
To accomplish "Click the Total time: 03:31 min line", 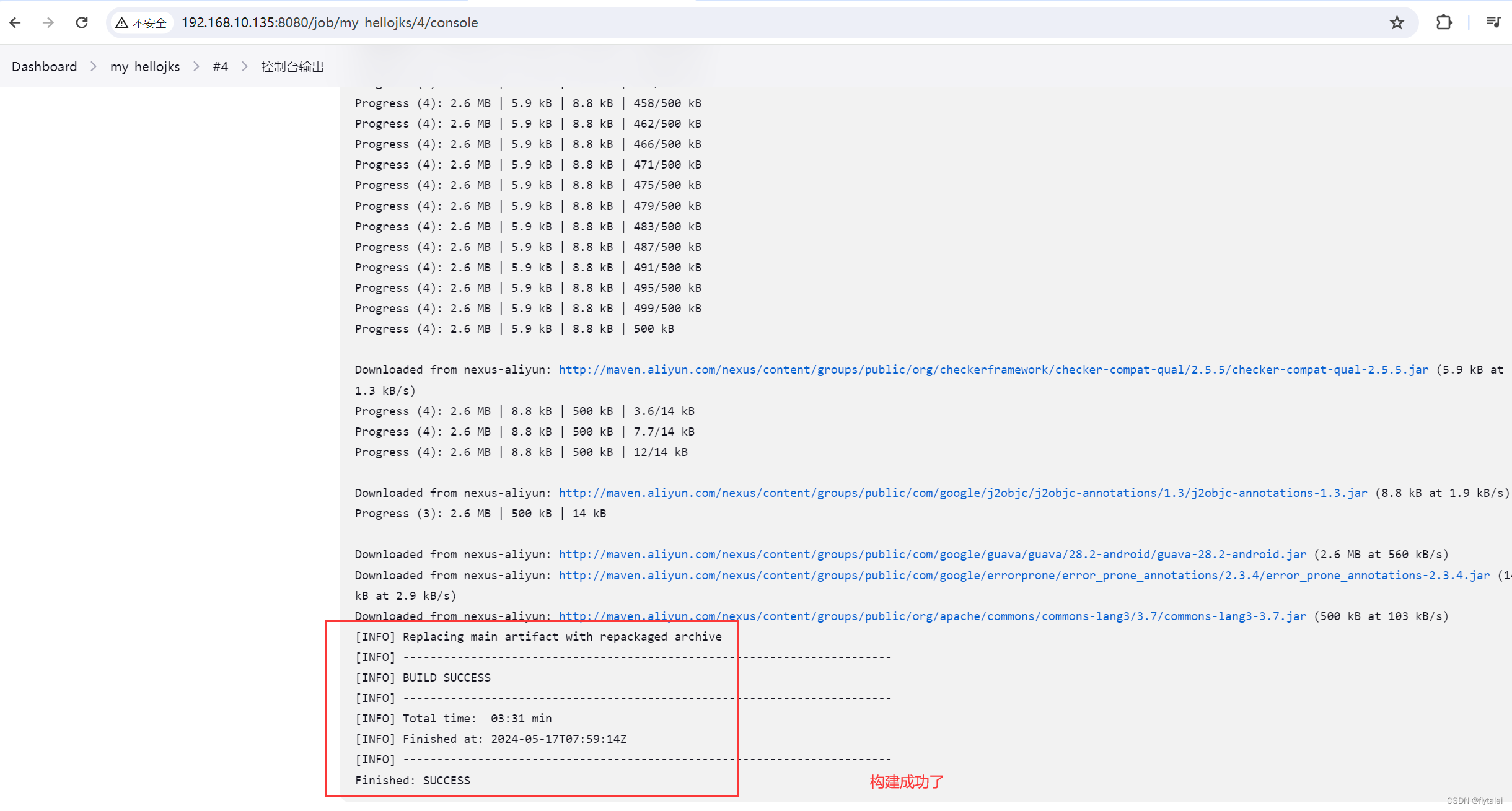I will (x=454, y=719).
